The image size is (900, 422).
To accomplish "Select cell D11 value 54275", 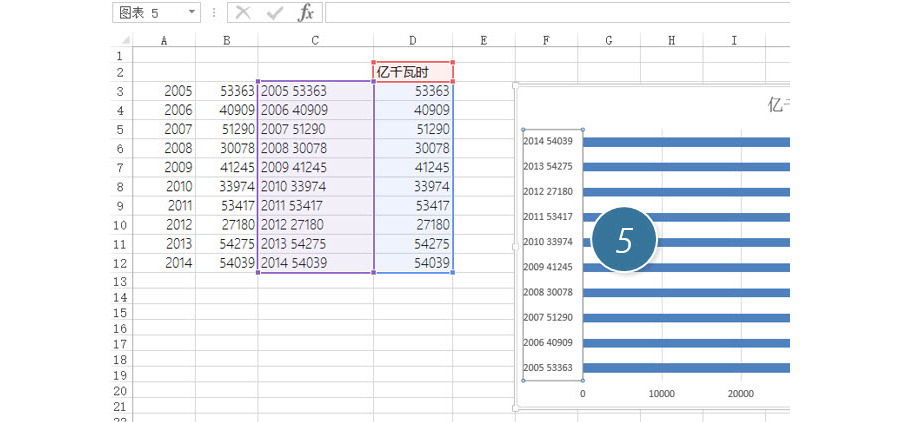I will pyautogui.click(x=413, y=244).
